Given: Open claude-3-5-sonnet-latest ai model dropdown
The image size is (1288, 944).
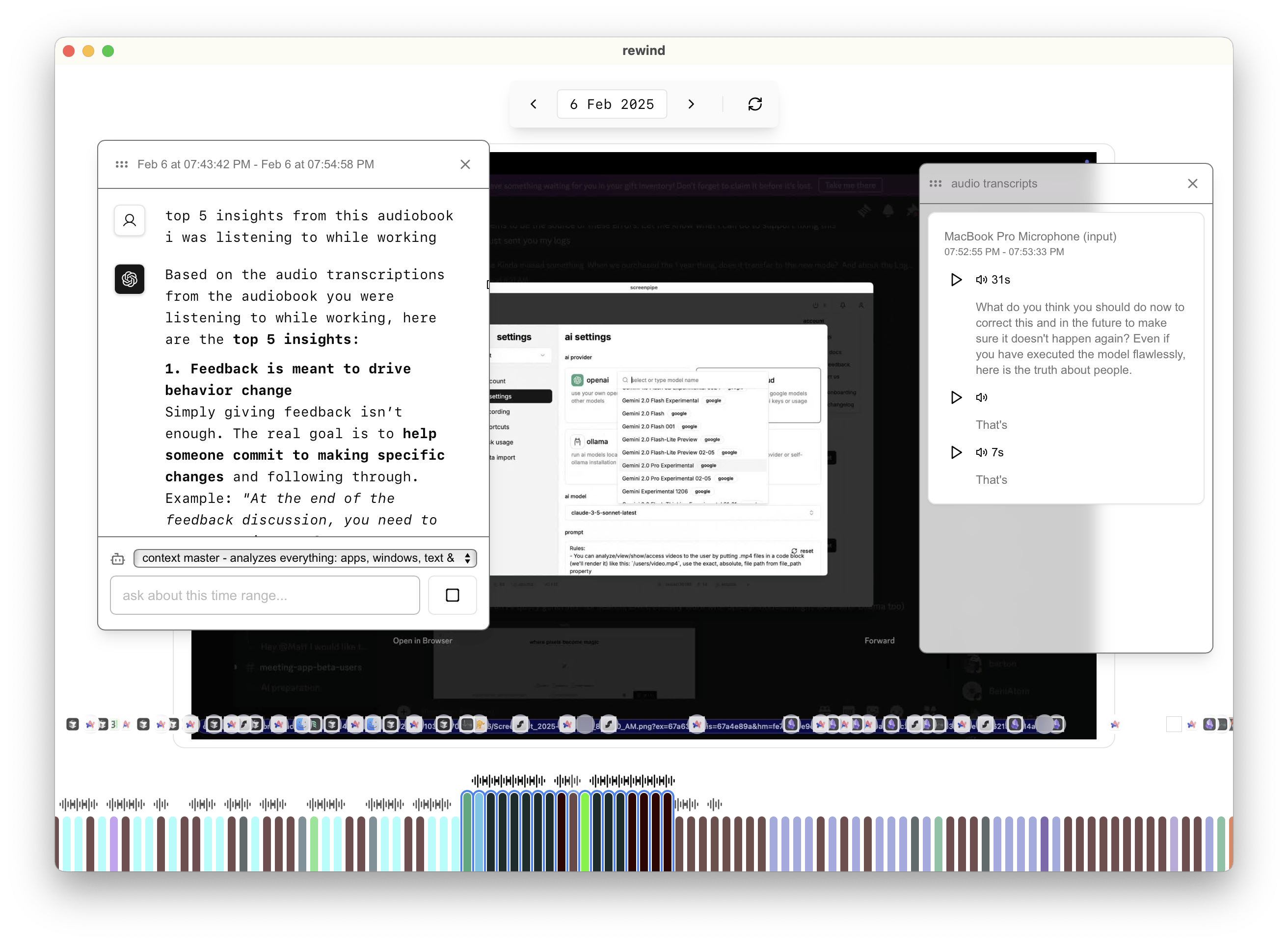Looking at the screenshot, I should (692, 513).
